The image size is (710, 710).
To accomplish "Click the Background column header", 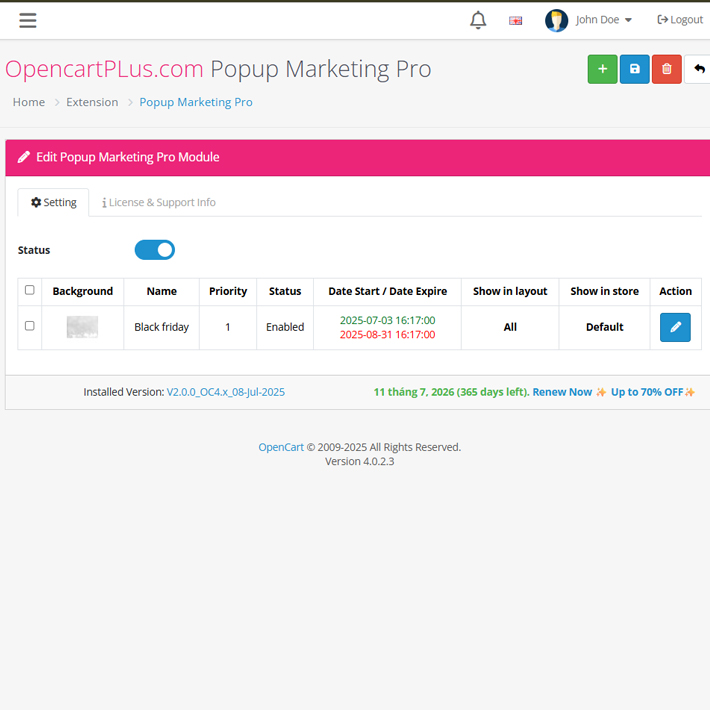I will click(x=82, y=291).
